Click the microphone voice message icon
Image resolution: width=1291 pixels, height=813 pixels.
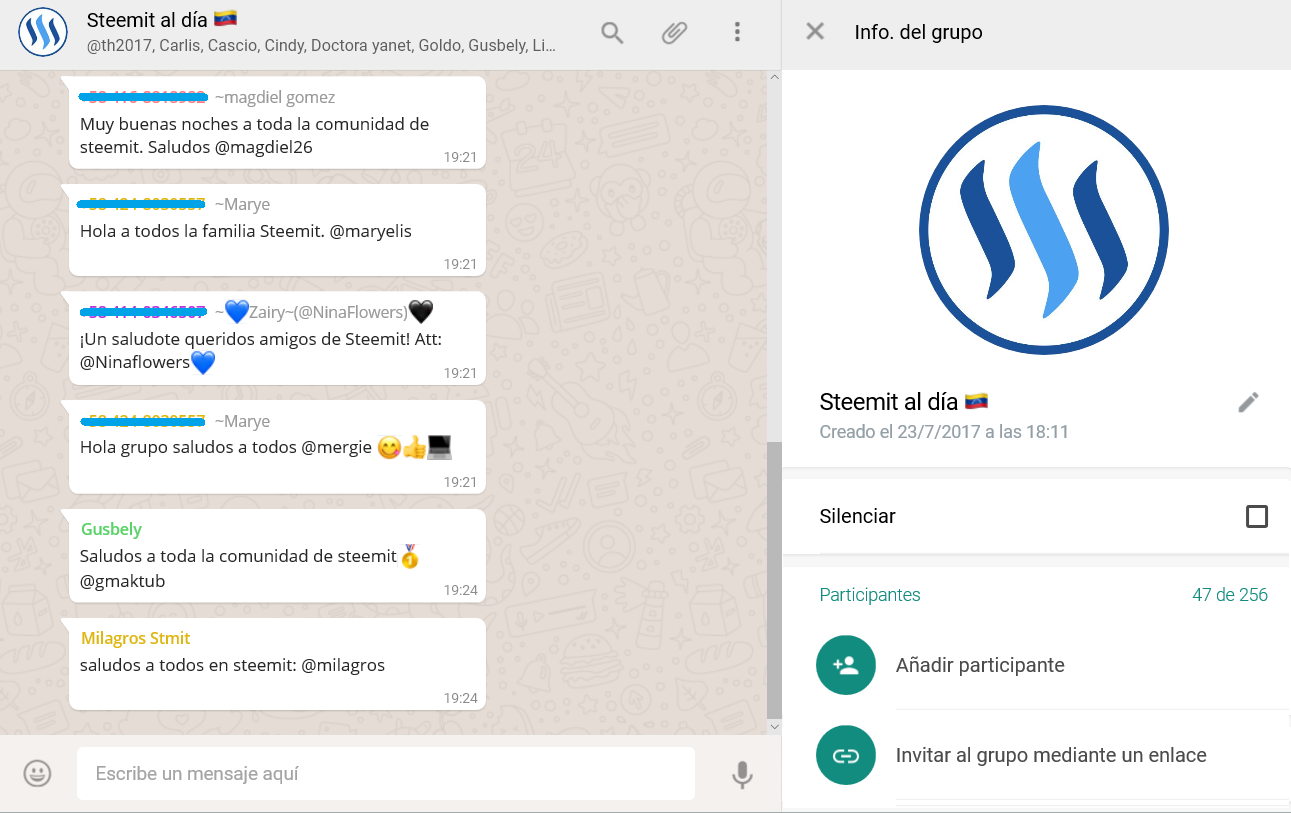pos(742,775)
